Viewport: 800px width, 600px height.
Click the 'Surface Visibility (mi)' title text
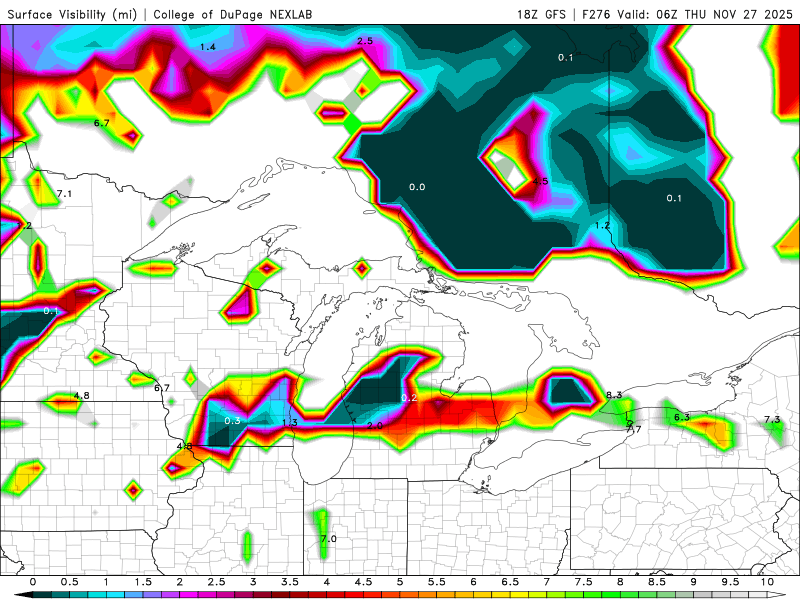(x=72, y=14)
